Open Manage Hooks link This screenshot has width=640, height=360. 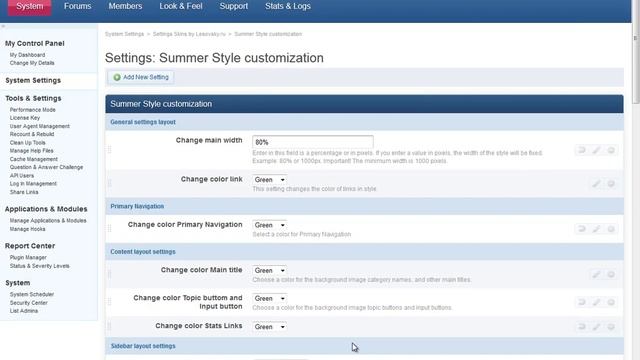coord(27,229)
